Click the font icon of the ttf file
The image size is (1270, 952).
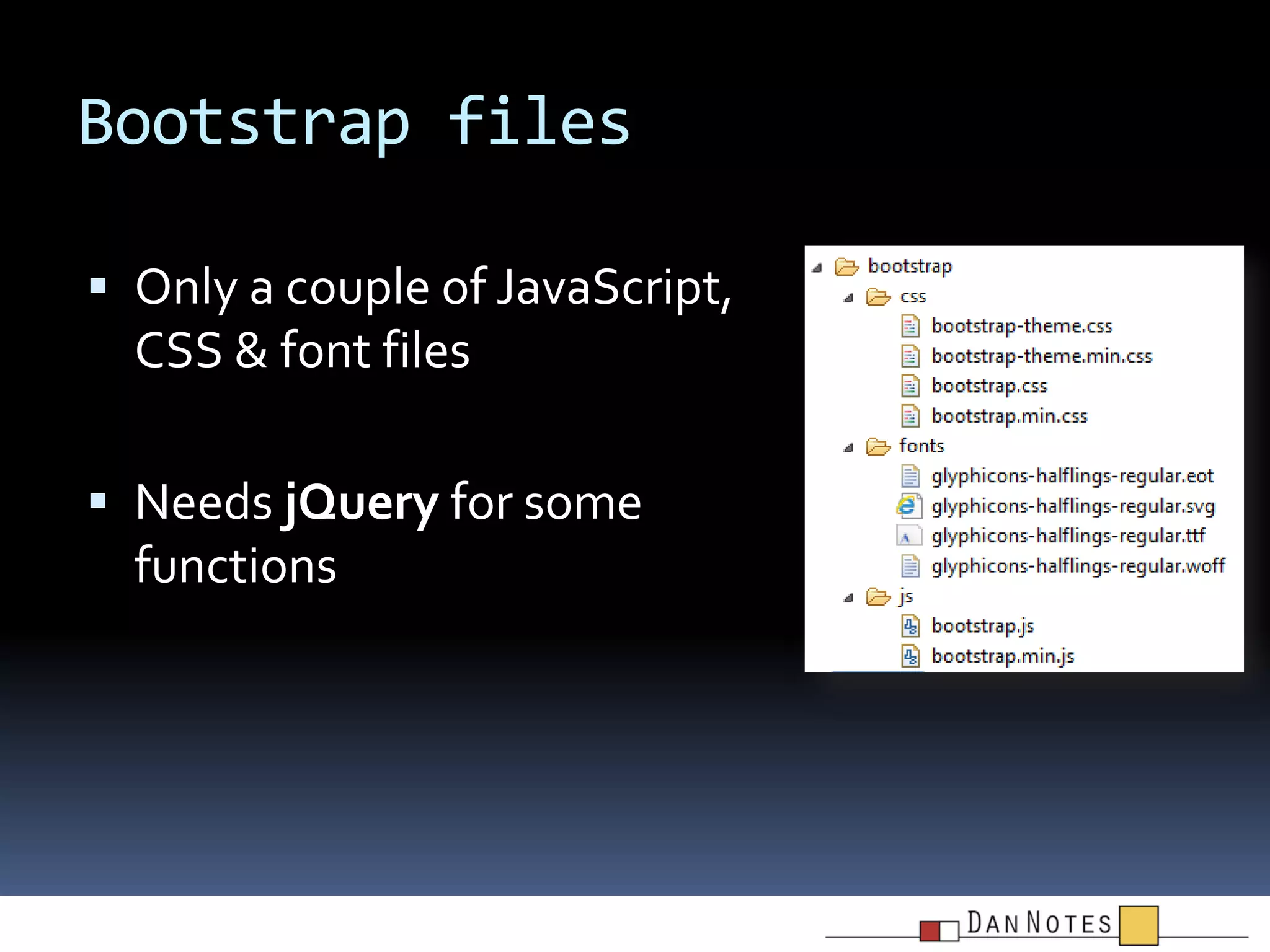pos(908,536)
